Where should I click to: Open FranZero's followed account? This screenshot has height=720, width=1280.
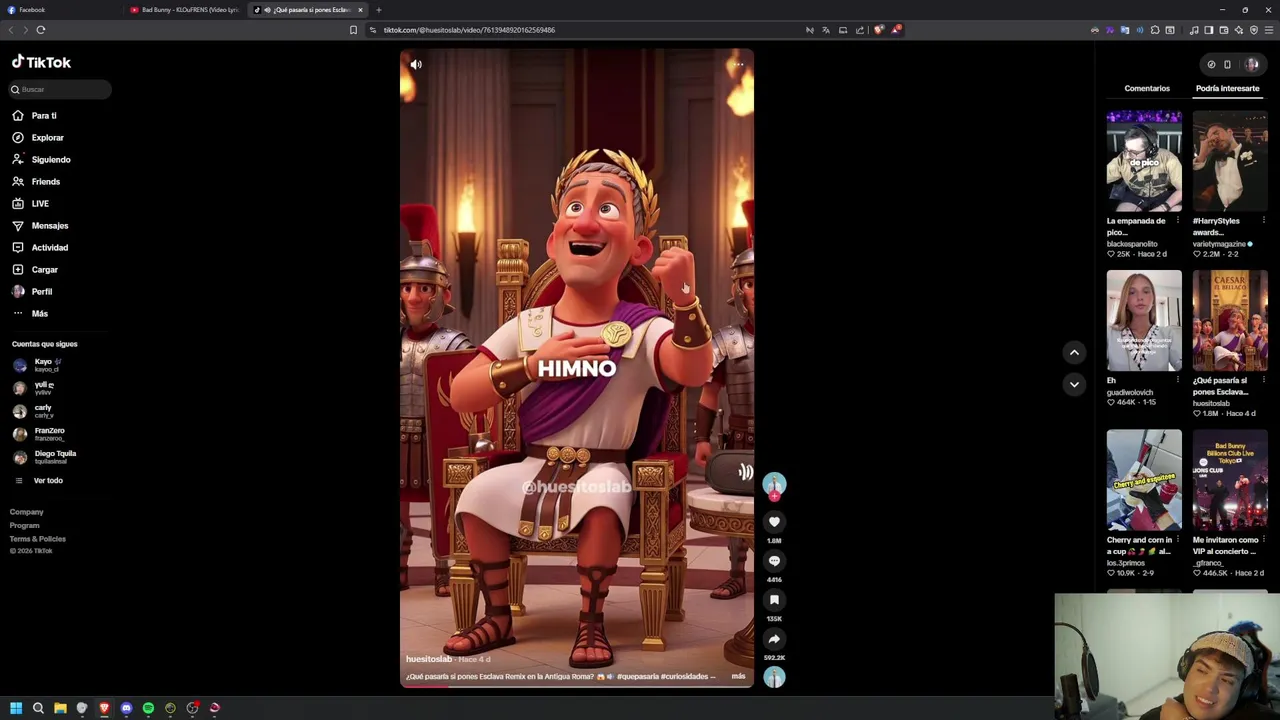pos(40,434)
